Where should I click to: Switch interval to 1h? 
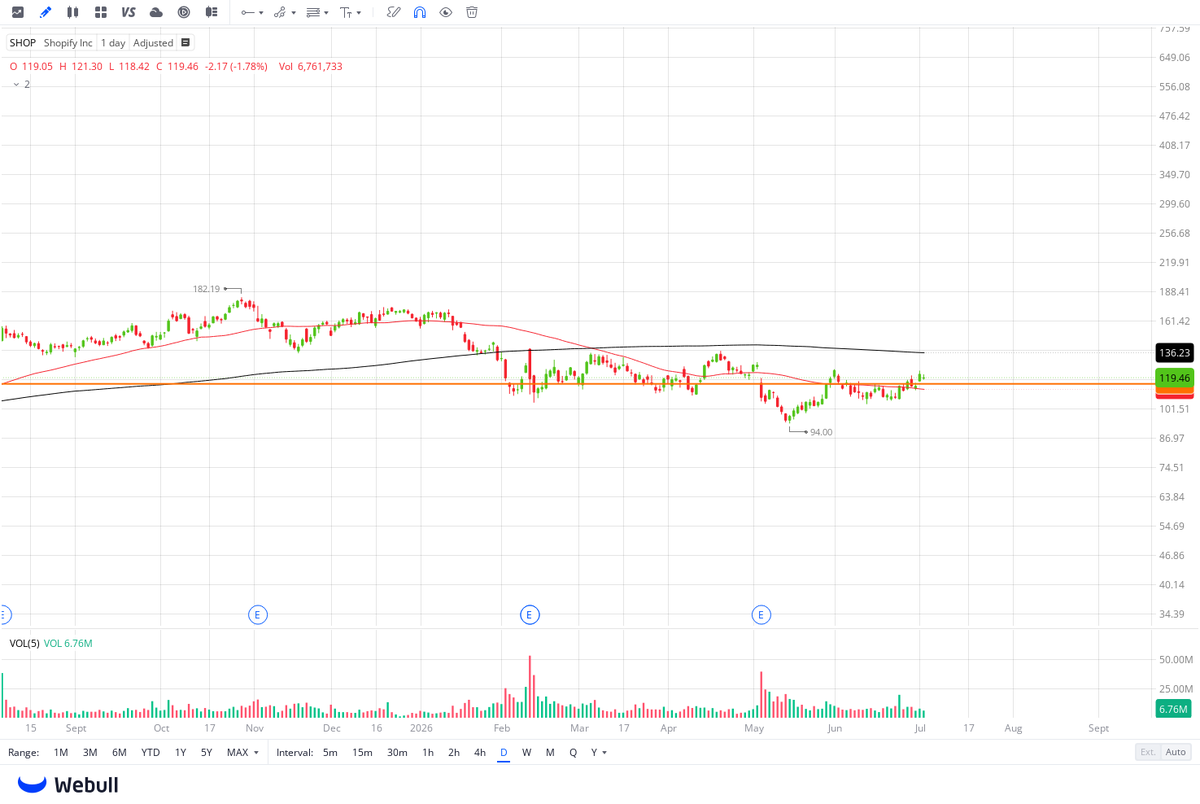pyautogui.click(x=428, y=752)
